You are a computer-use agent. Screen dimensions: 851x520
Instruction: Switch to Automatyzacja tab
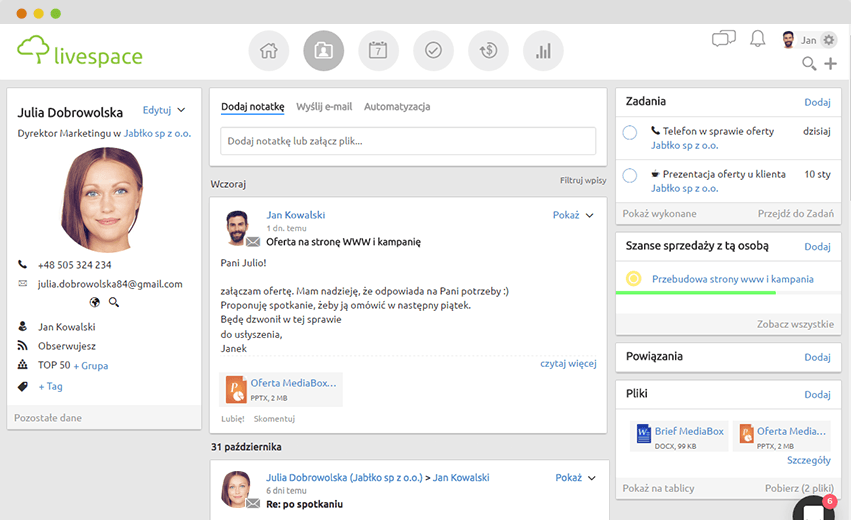click(397, 106)
